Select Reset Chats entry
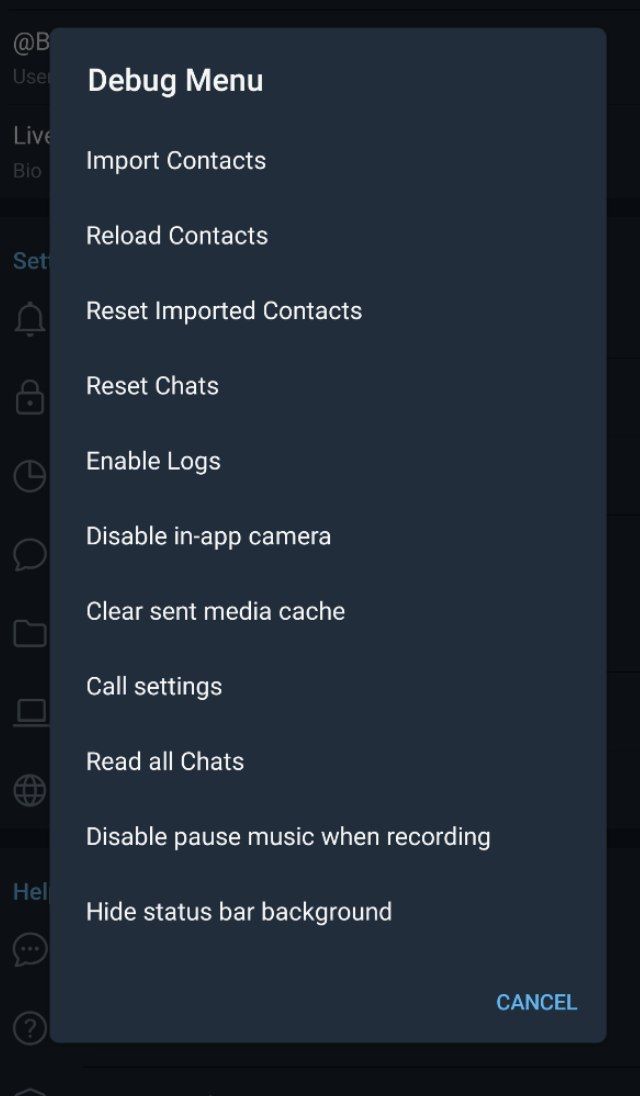The image size is (640, 1096). (x=152, y=386)
